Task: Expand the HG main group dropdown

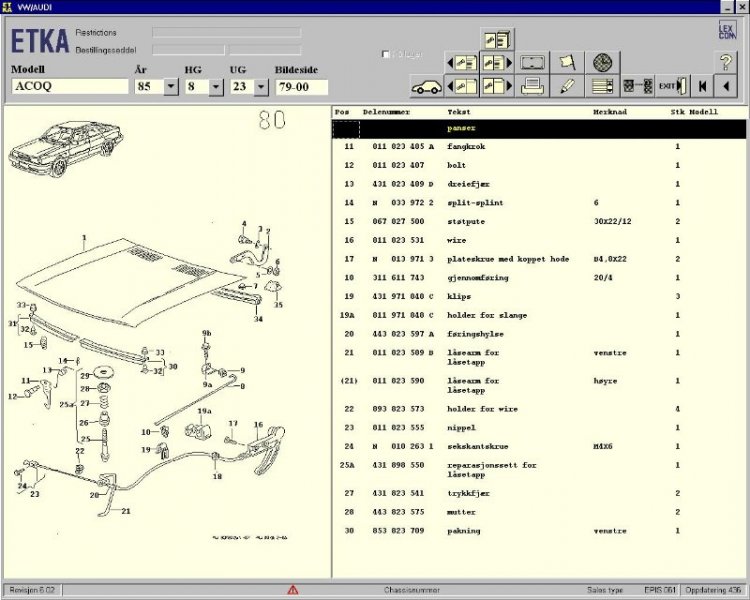Action: [x=216, y=87]
